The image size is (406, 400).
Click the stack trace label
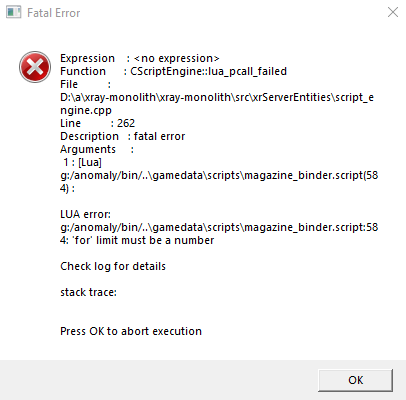(88, 292)
